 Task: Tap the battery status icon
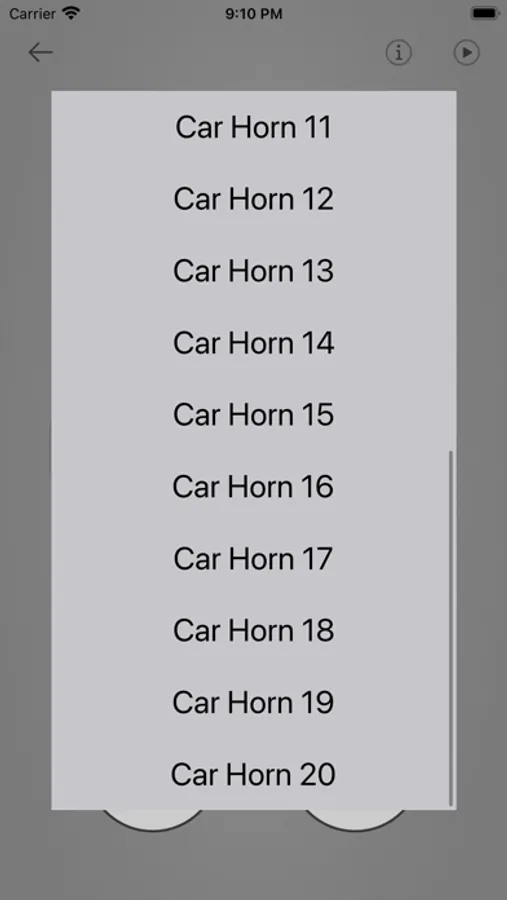(485, 13)
